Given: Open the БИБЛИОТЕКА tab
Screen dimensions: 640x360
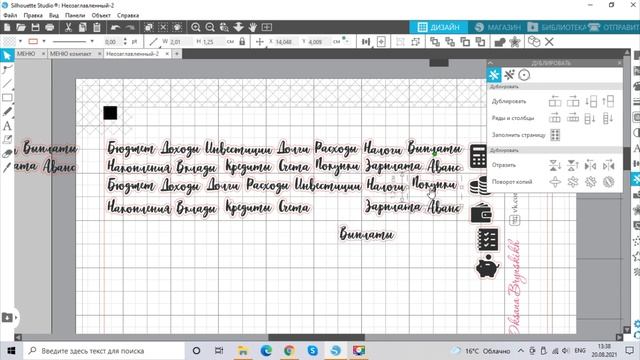Looking at the screenshot, I should (556, 27).
